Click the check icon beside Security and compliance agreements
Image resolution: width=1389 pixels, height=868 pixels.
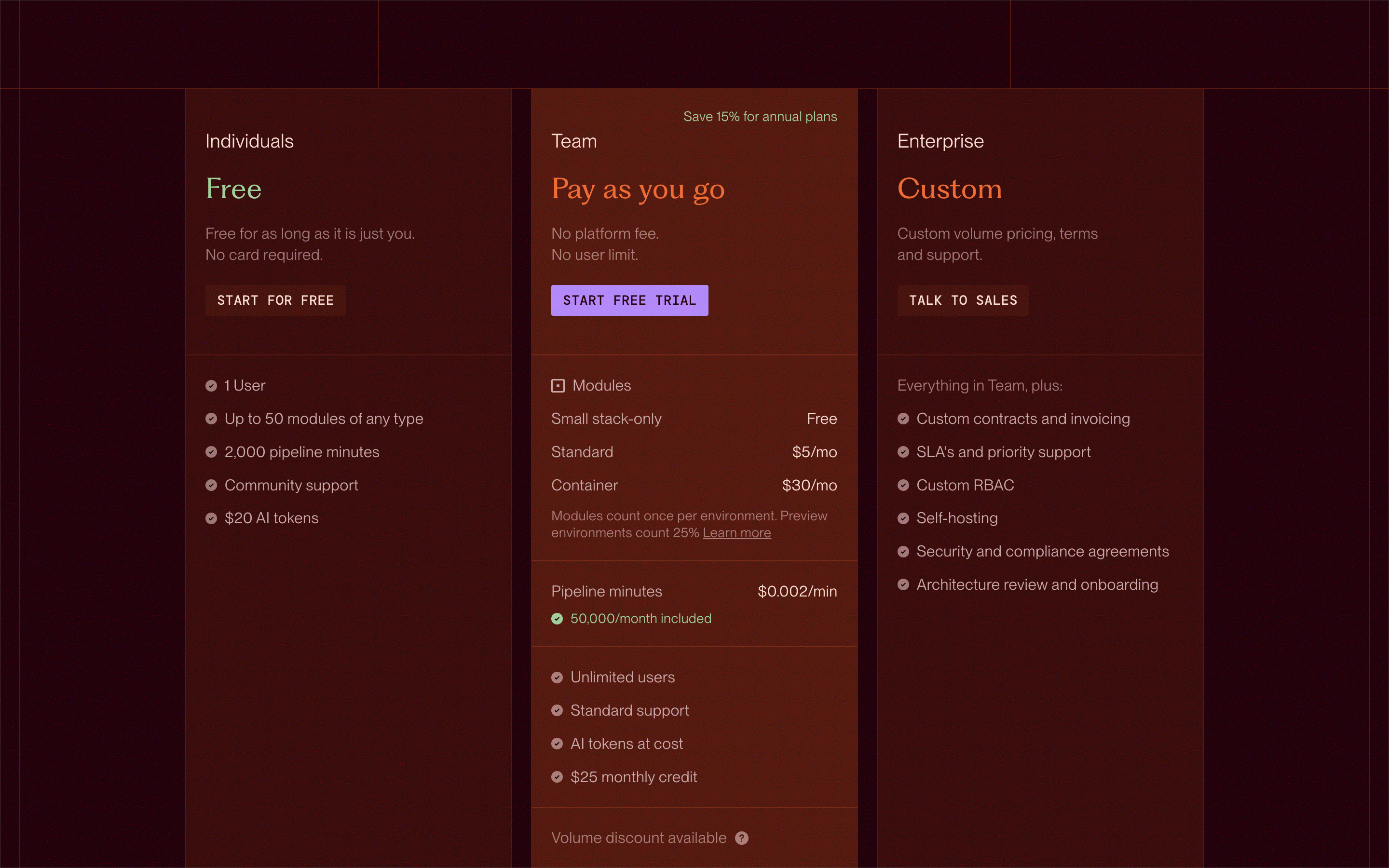pos(903,551)
